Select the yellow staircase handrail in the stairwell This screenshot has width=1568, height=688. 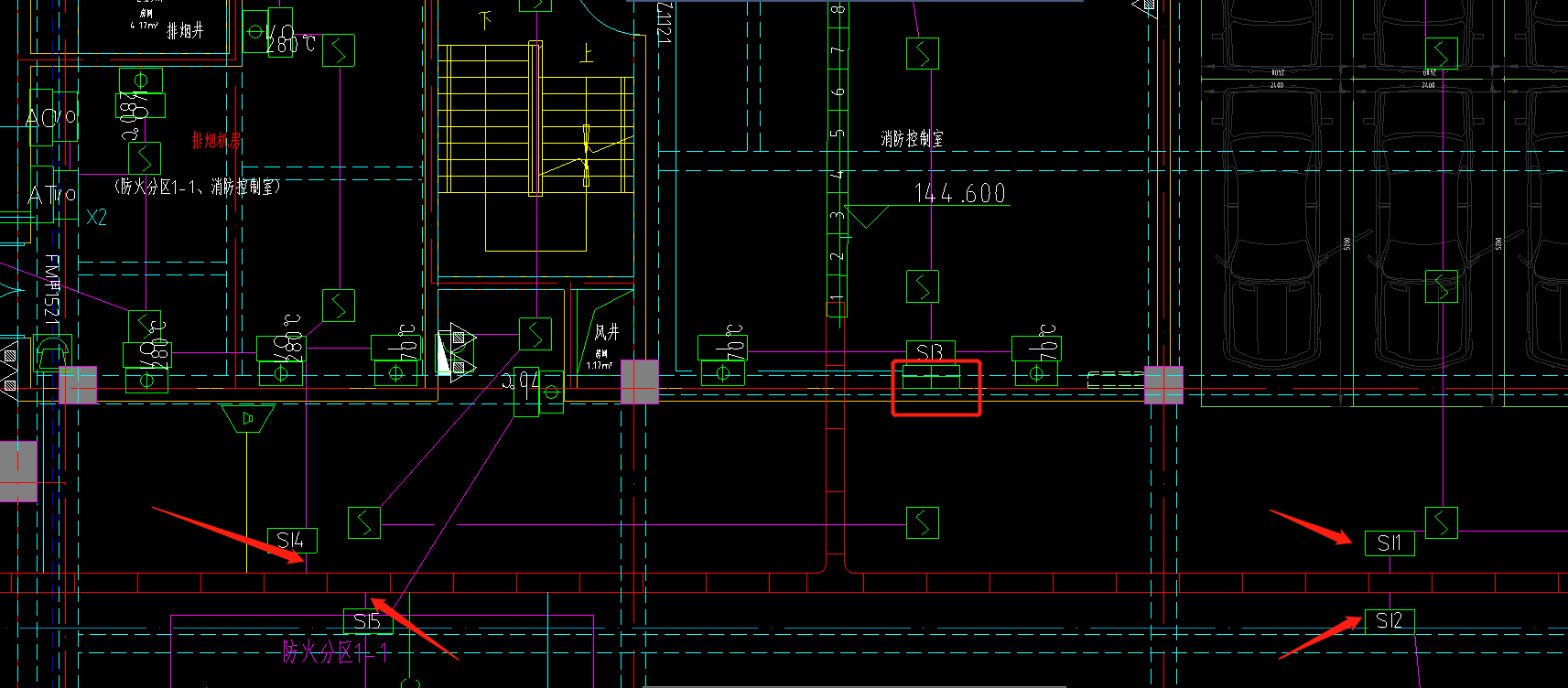tap(535, 118)
